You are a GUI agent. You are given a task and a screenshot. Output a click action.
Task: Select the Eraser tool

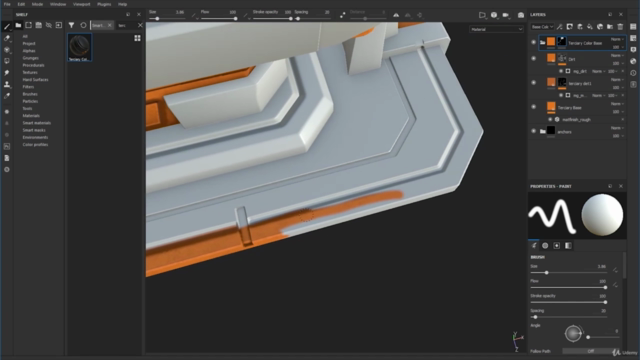[7, 38]
